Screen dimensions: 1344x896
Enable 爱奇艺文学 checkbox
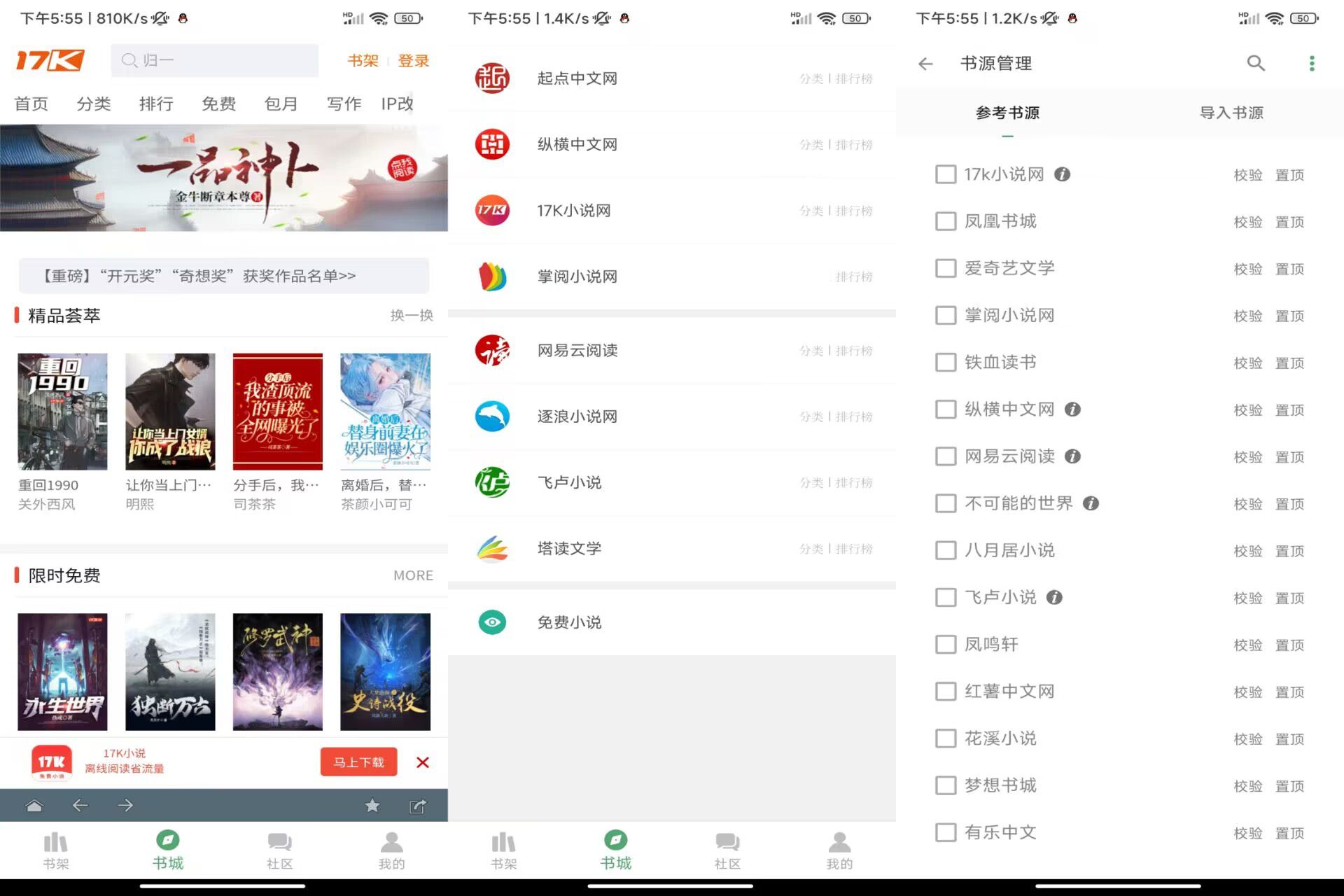pos(946,268)
